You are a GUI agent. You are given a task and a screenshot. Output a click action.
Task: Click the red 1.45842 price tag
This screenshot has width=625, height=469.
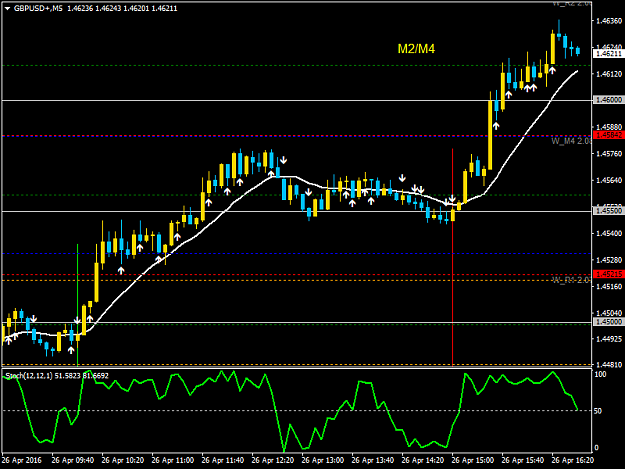609,135
